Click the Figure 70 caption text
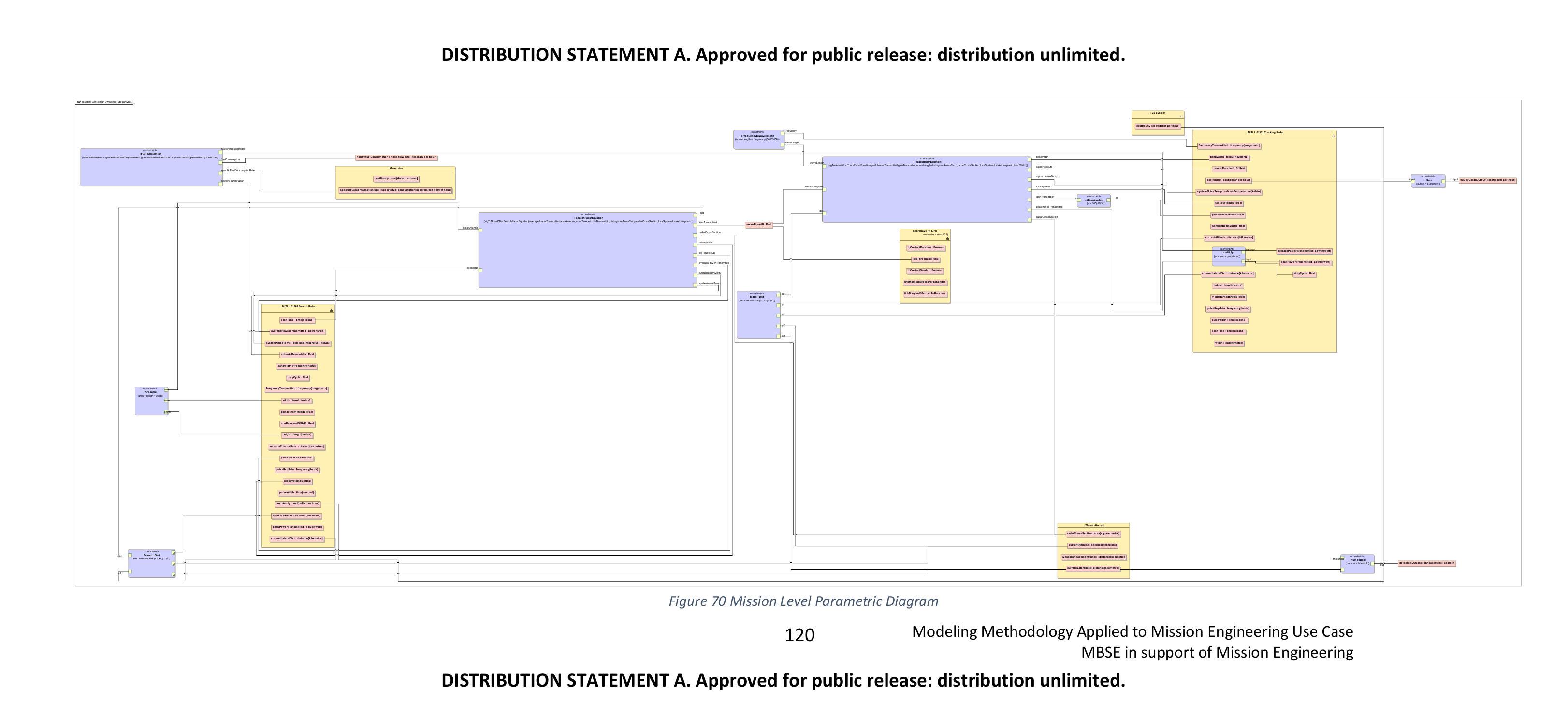The image size is (1568, 716). tap(803, 601)
